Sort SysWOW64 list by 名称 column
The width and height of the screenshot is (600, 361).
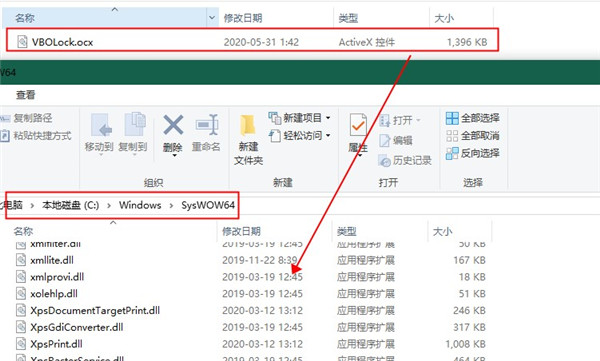pos(23,231)
